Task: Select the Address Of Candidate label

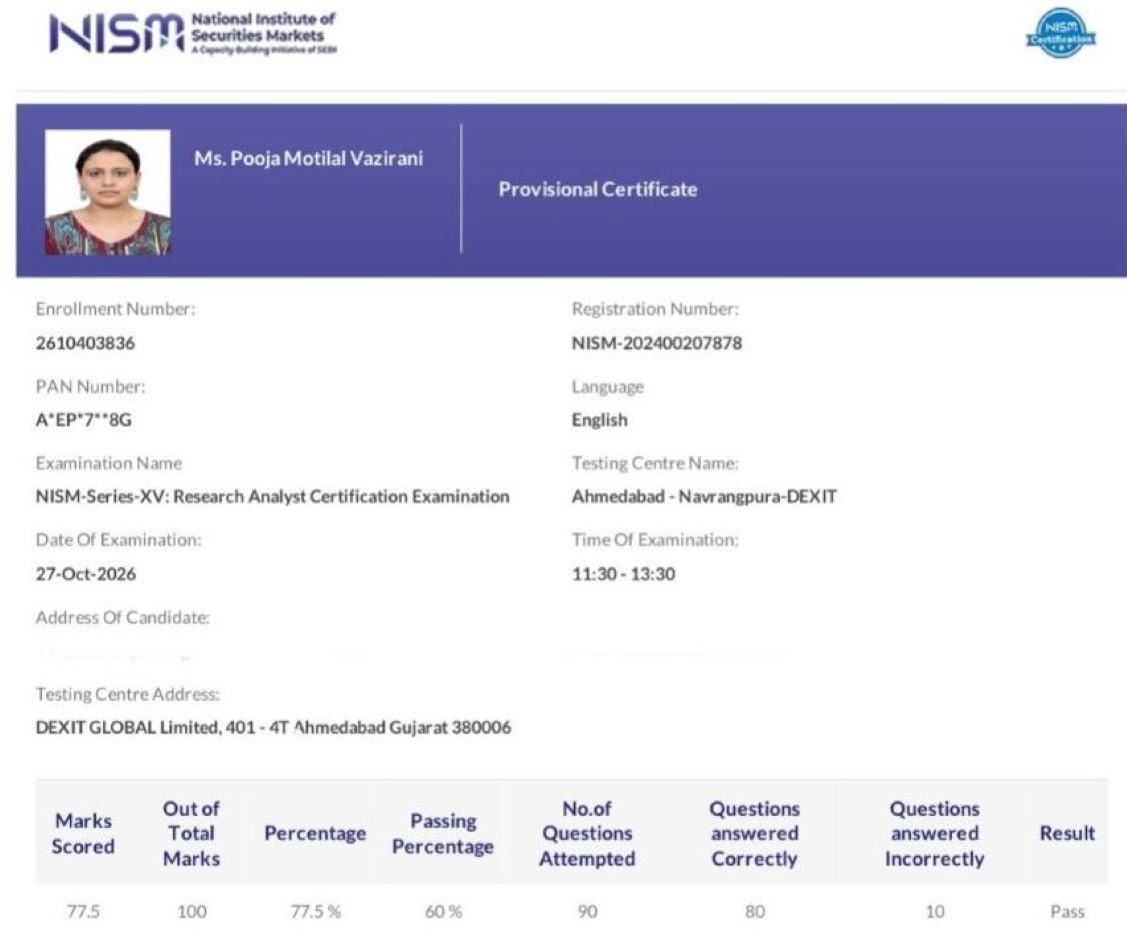Action: [x=123, y=617]
